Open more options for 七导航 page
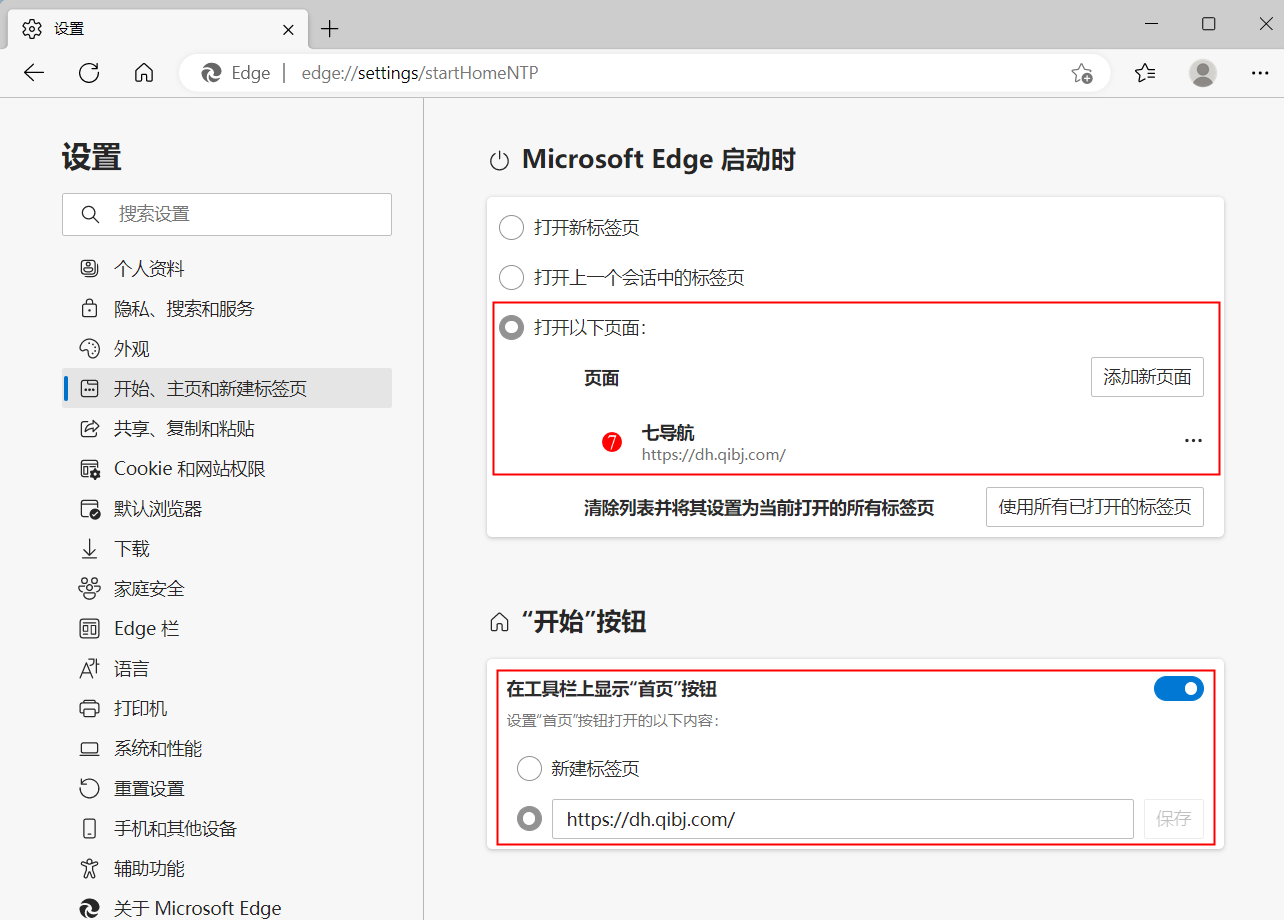 pos(1193,441)
